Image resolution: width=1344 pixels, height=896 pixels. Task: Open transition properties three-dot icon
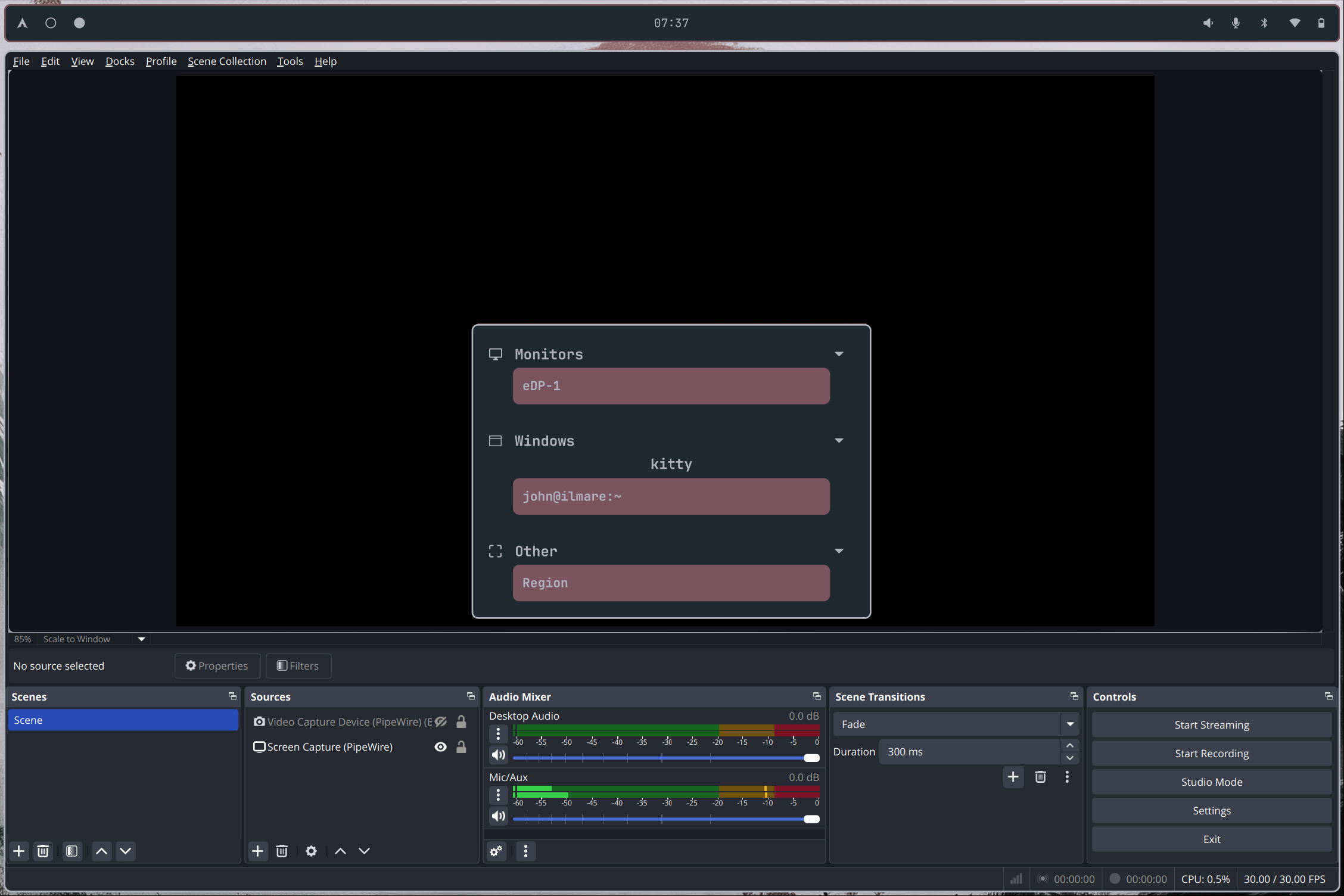point(1067,777)
